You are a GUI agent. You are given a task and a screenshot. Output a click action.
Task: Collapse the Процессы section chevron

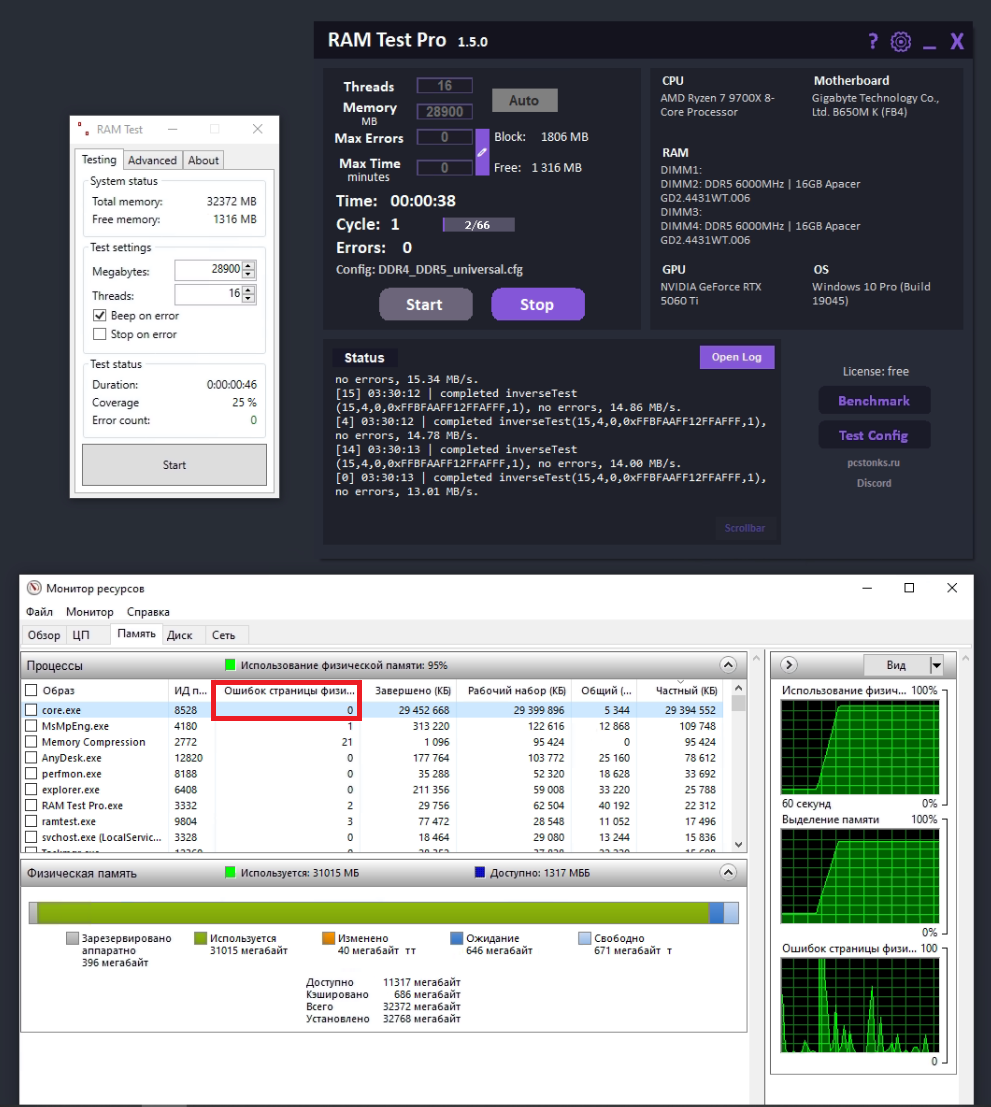(728, 665)
